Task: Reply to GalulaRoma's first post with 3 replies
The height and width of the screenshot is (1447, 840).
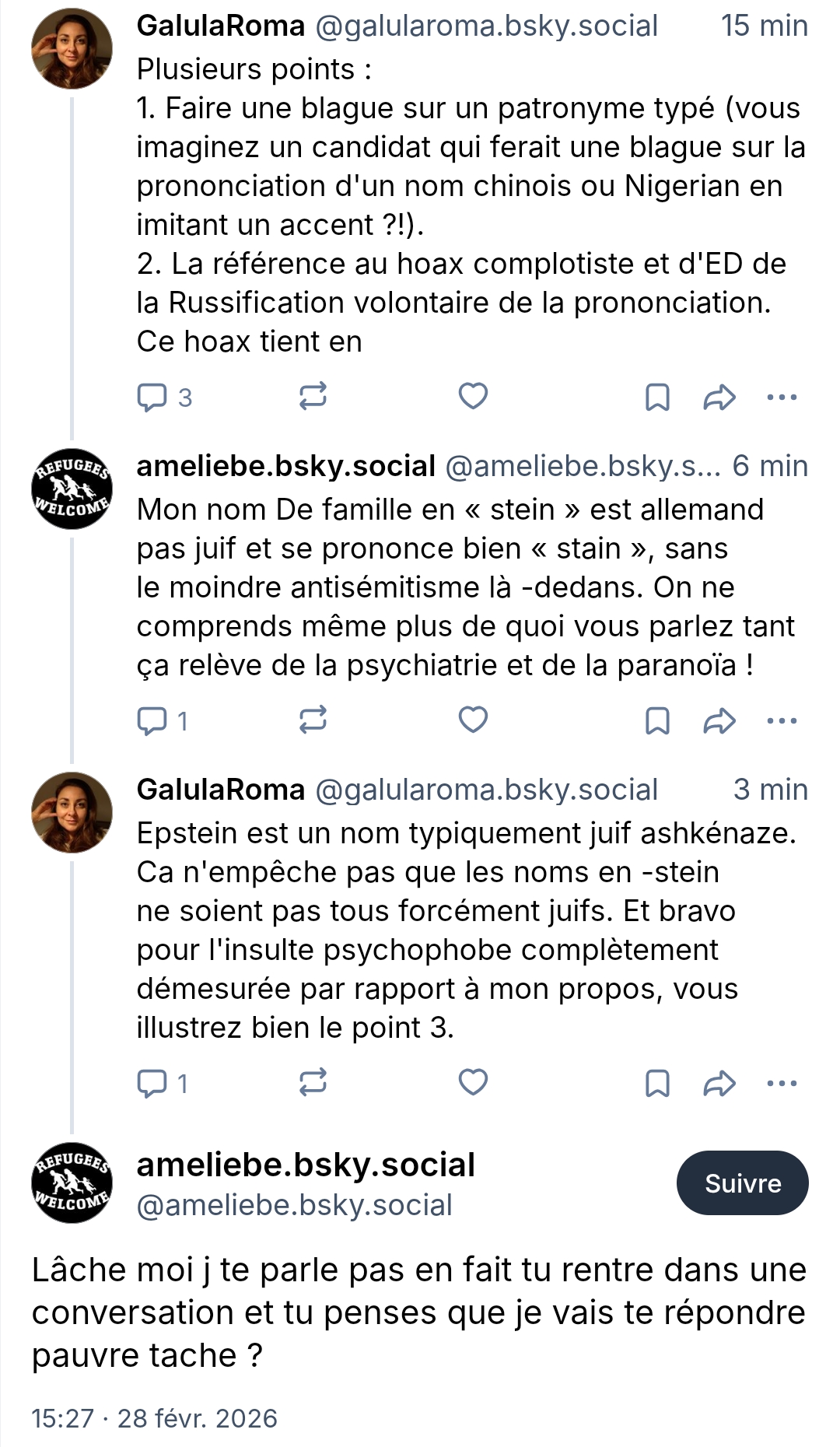Action: [152, 397]
